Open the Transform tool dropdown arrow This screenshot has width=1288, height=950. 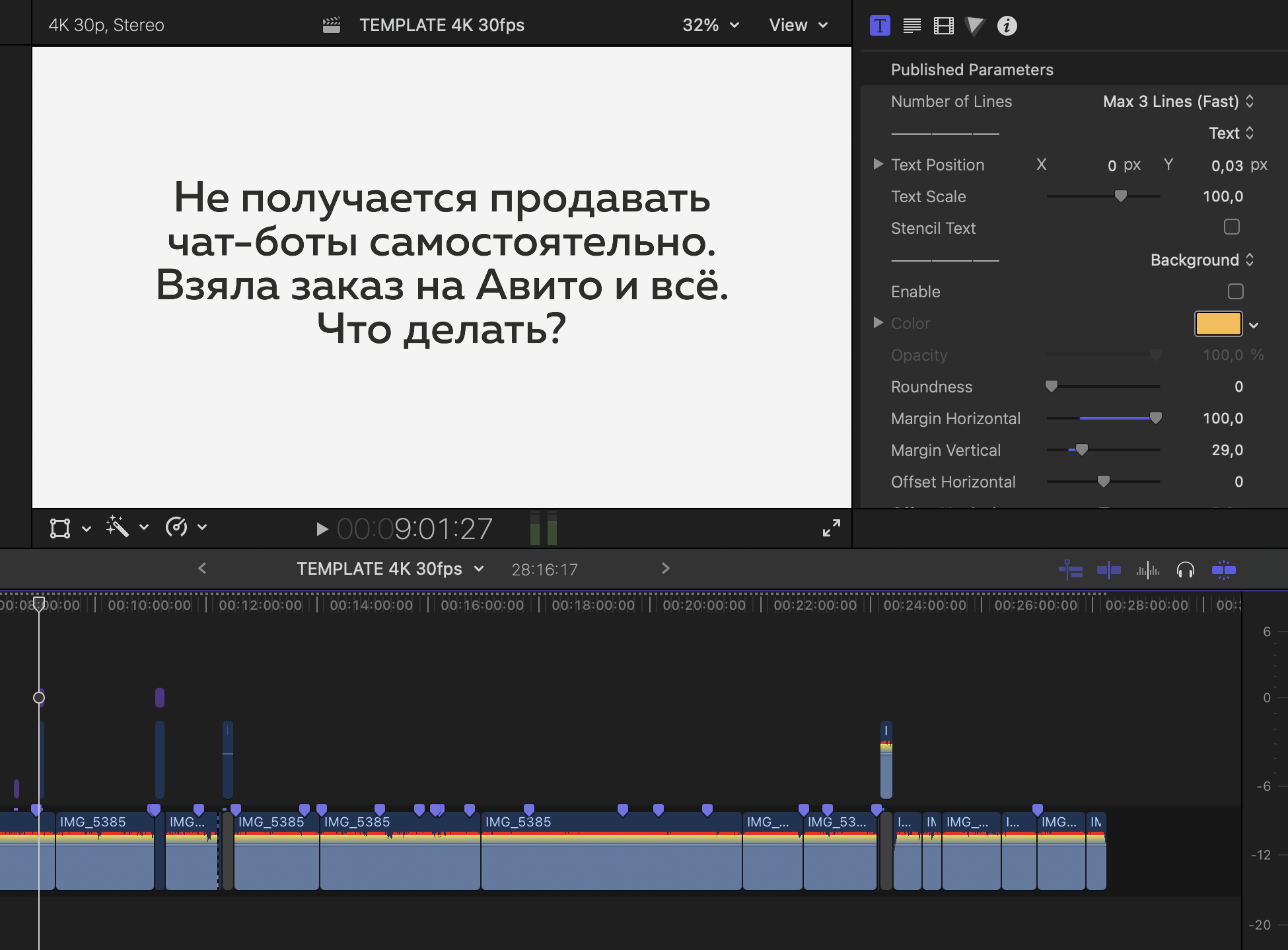pos(87,529)
